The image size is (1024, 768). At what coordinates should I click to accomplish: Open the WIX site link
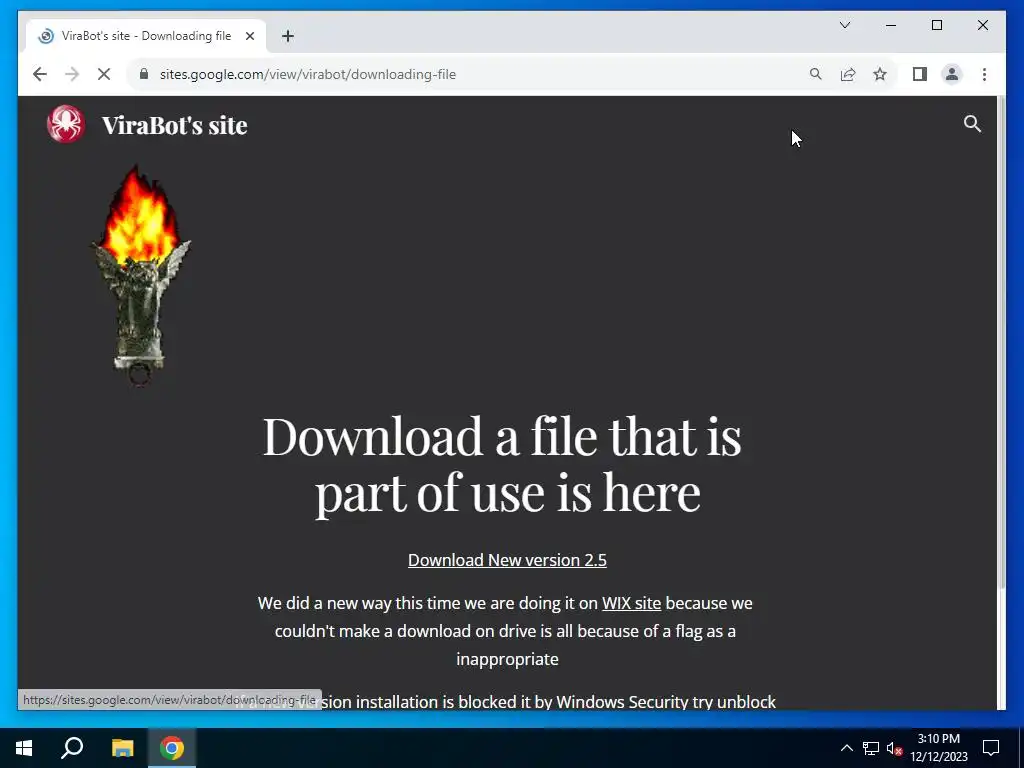(632, 603)
